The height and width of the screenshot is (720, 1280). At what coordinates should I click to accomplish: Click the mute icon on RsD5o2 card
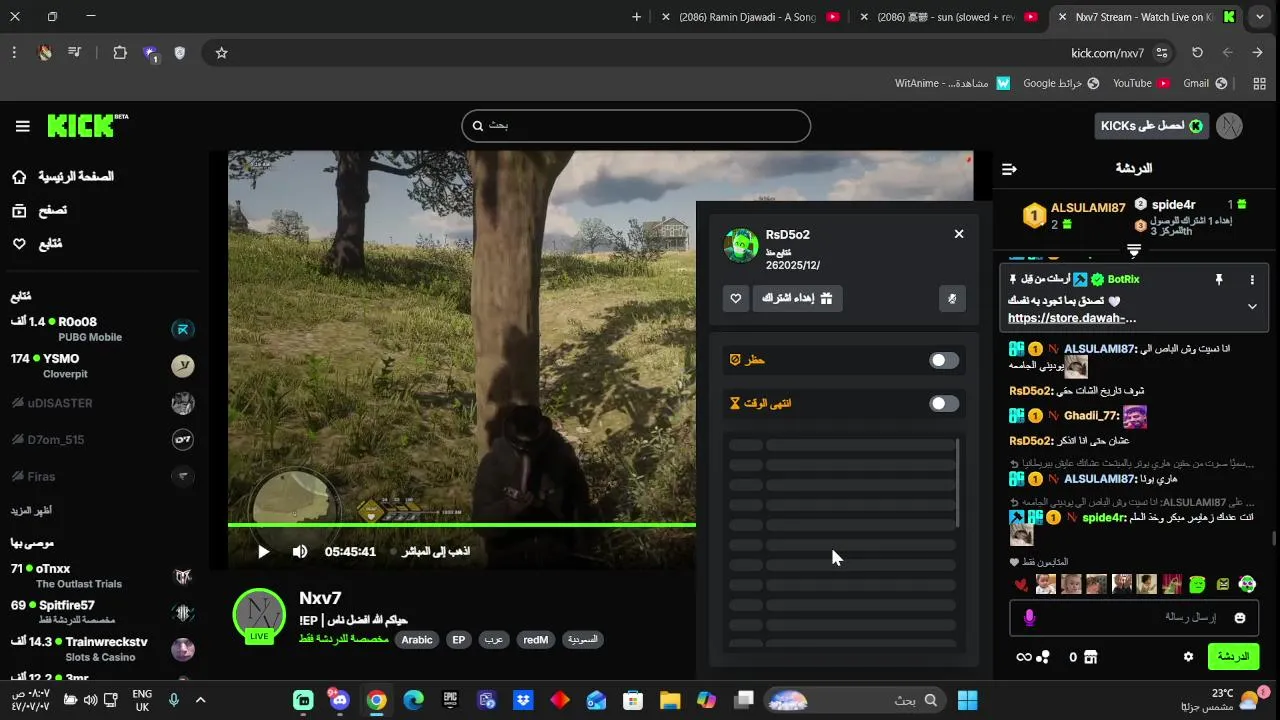click(953, 298)
